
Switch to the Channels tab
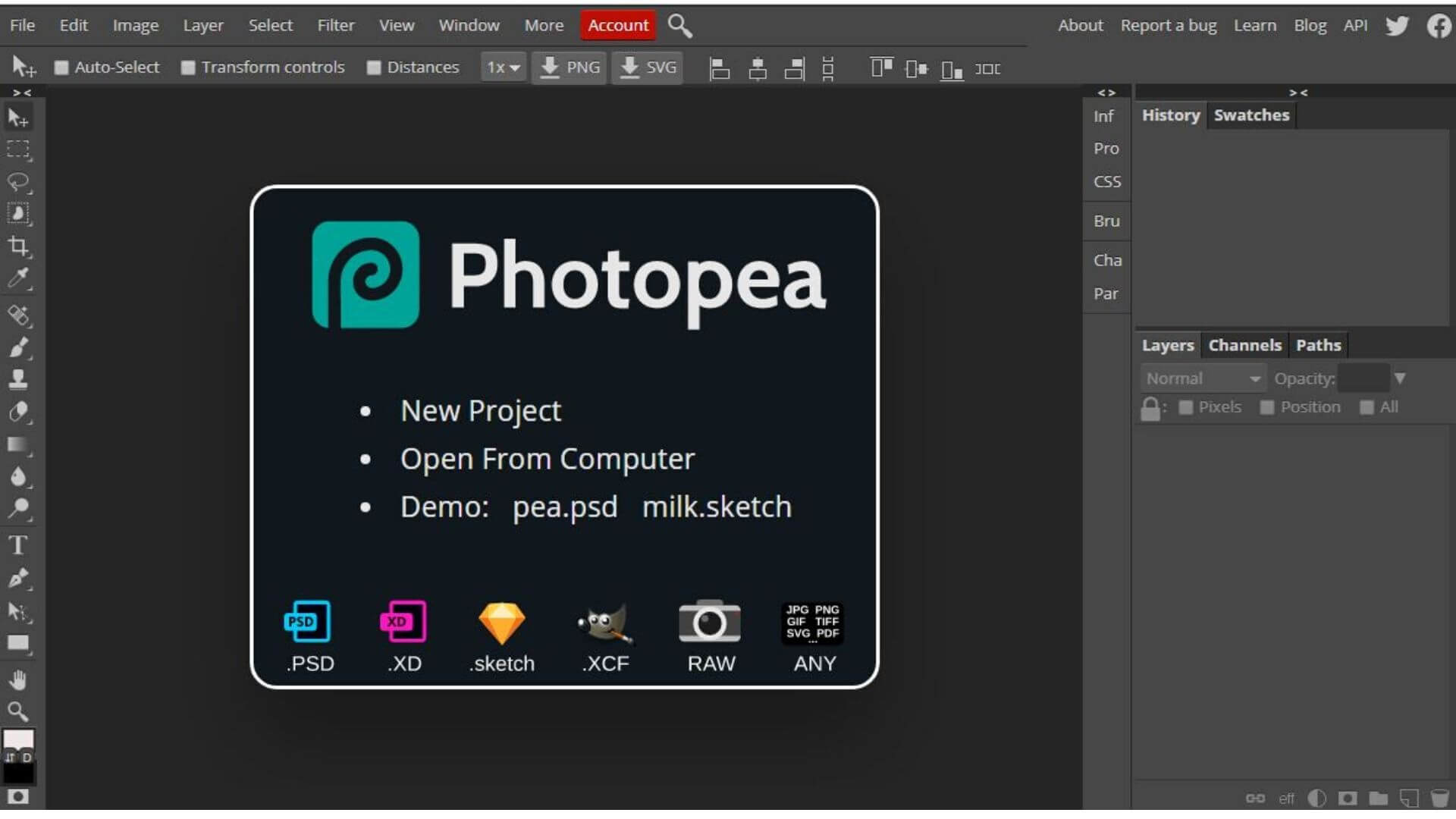1244,346
